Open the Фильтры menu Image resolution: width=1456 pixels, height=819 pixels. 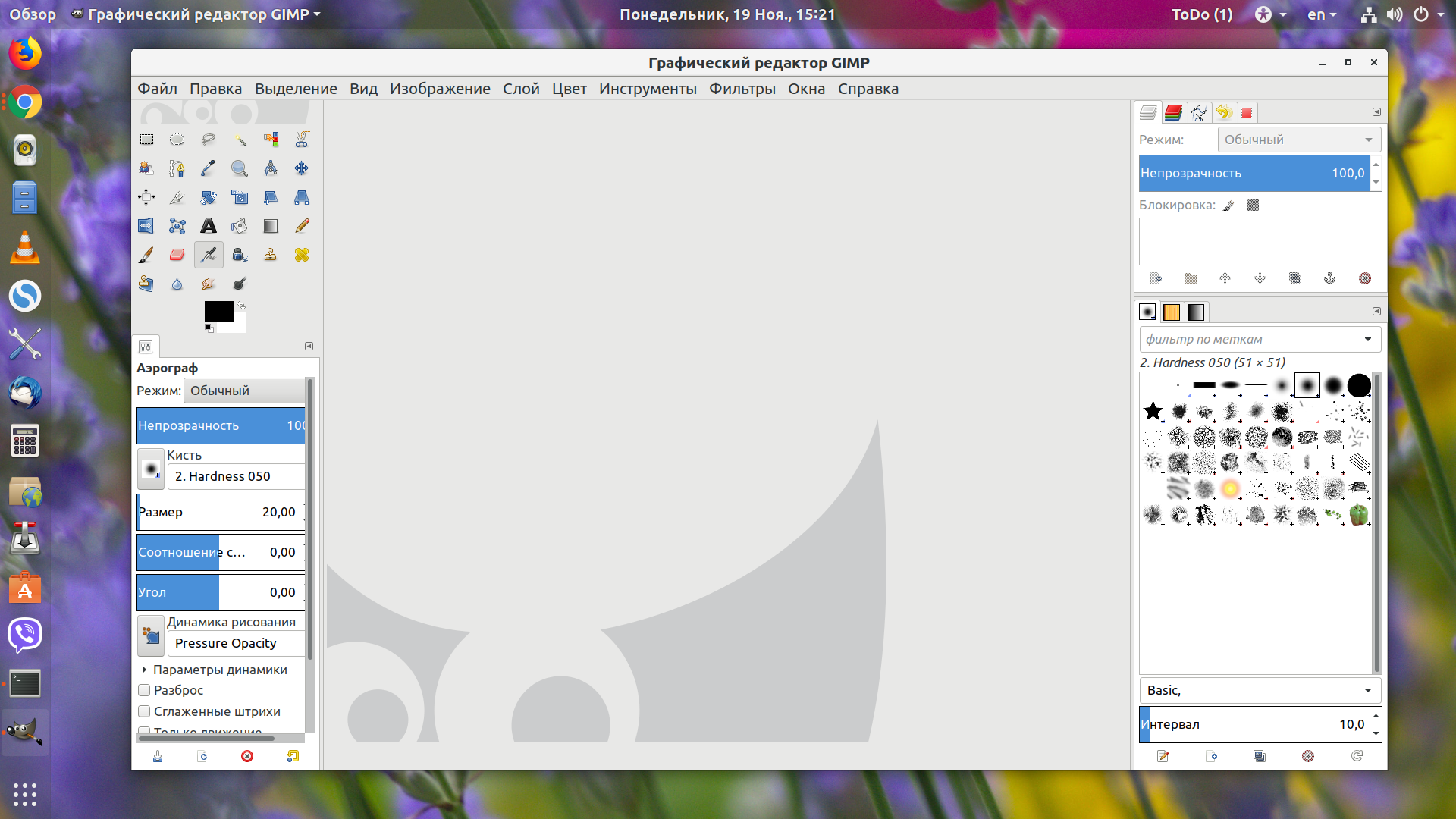click(742, 89)
